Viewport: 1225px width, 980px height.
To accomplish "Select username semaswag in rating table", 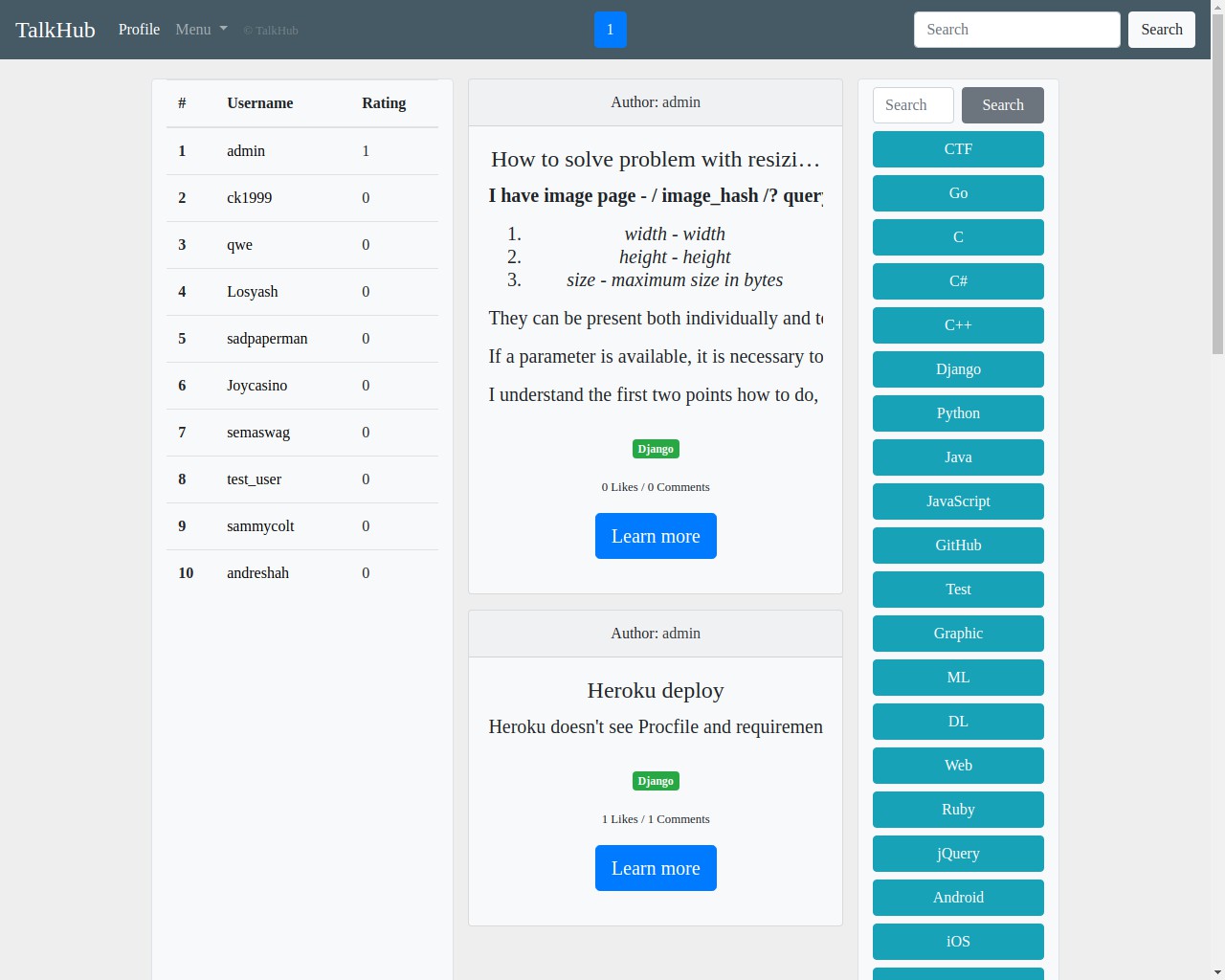I will click(258, 433).
